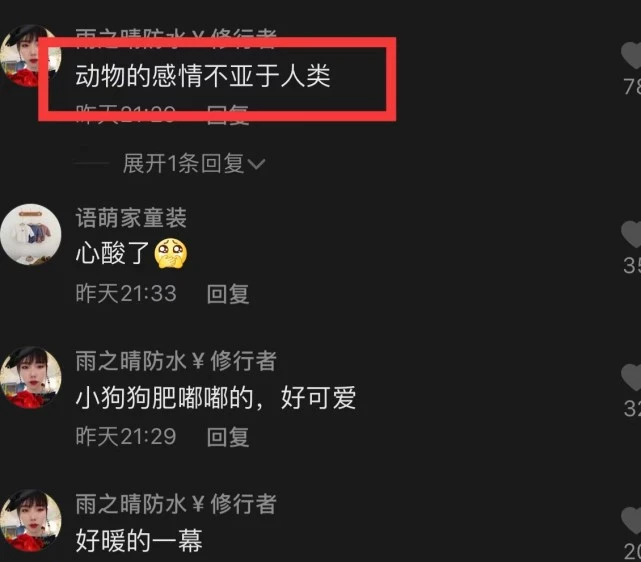The height and width of the screenshot is (562, 641).
Task: Select comment text 好暖的一幕
Action: 139,541
